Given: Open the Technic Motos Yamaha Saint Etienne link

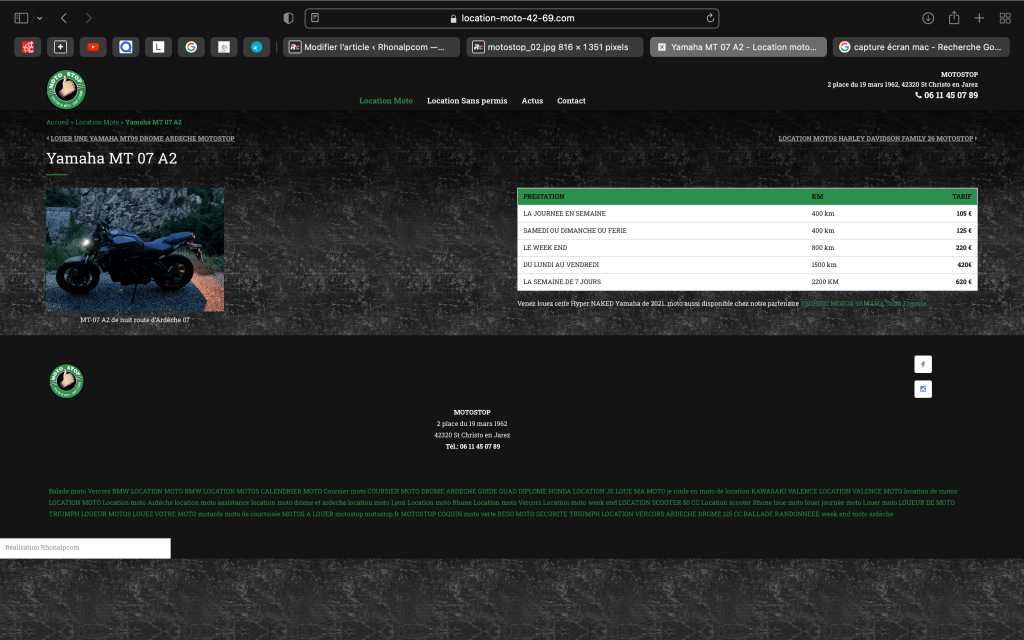Looking at the screenshot, I should [x=863, y=304].
